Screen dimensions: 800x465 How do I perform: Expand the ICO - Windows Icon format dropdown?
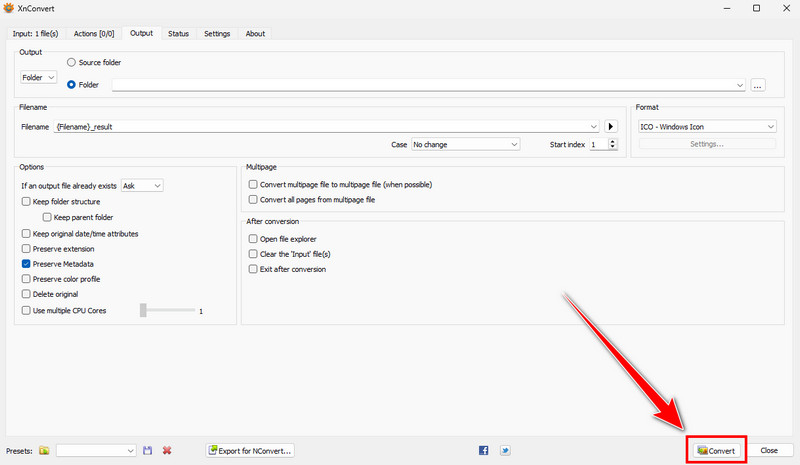coord(707,127)
